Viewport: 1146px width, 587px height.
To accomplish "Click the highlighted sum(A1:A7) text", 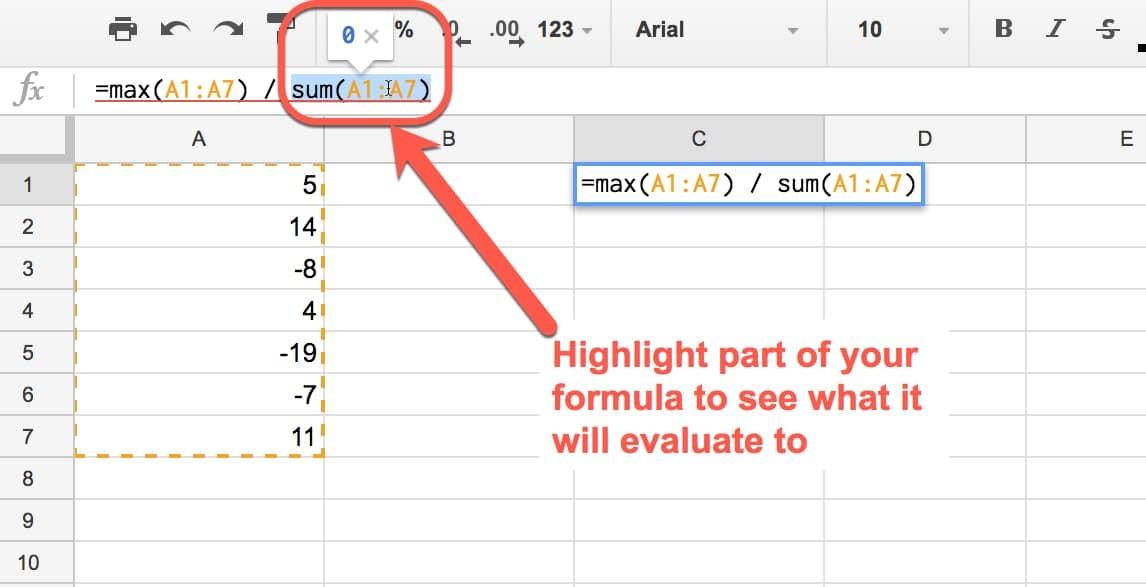I will coord(362,89).
